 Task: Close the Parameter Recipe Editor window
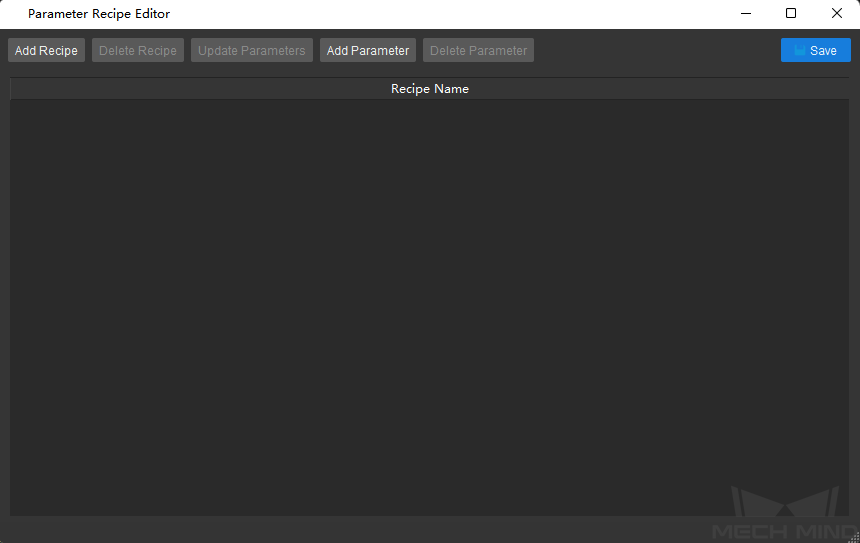836,14
